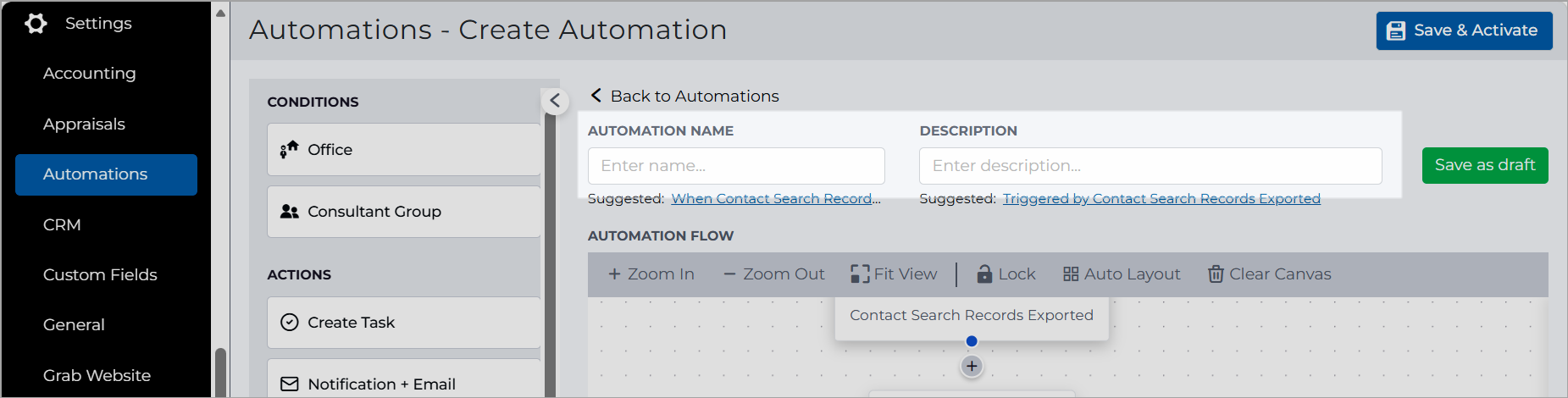Click the Auto Layout grid icon
The width and height of the screenshot is (1568, 398).
pos(1071,274)
